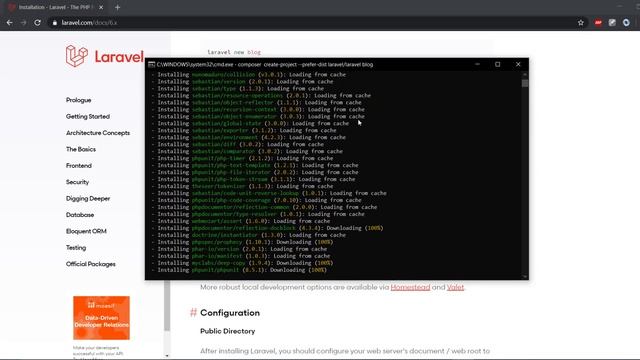This screenshot has height=360, width=640.
Task: Open The Basics section
Action: pos(81,149)
